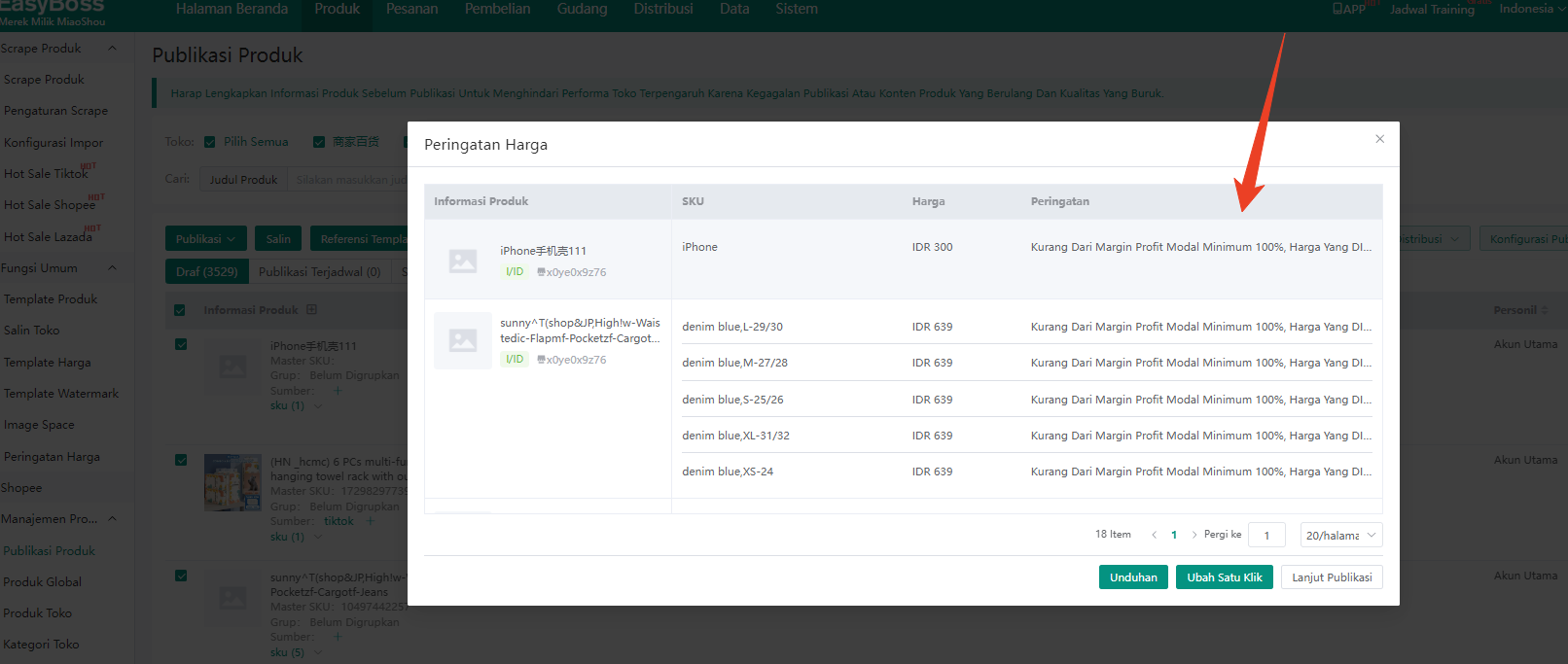Open thumbnail of sunny^T jeans in background list
The image size is (1568, 664).
232,598
